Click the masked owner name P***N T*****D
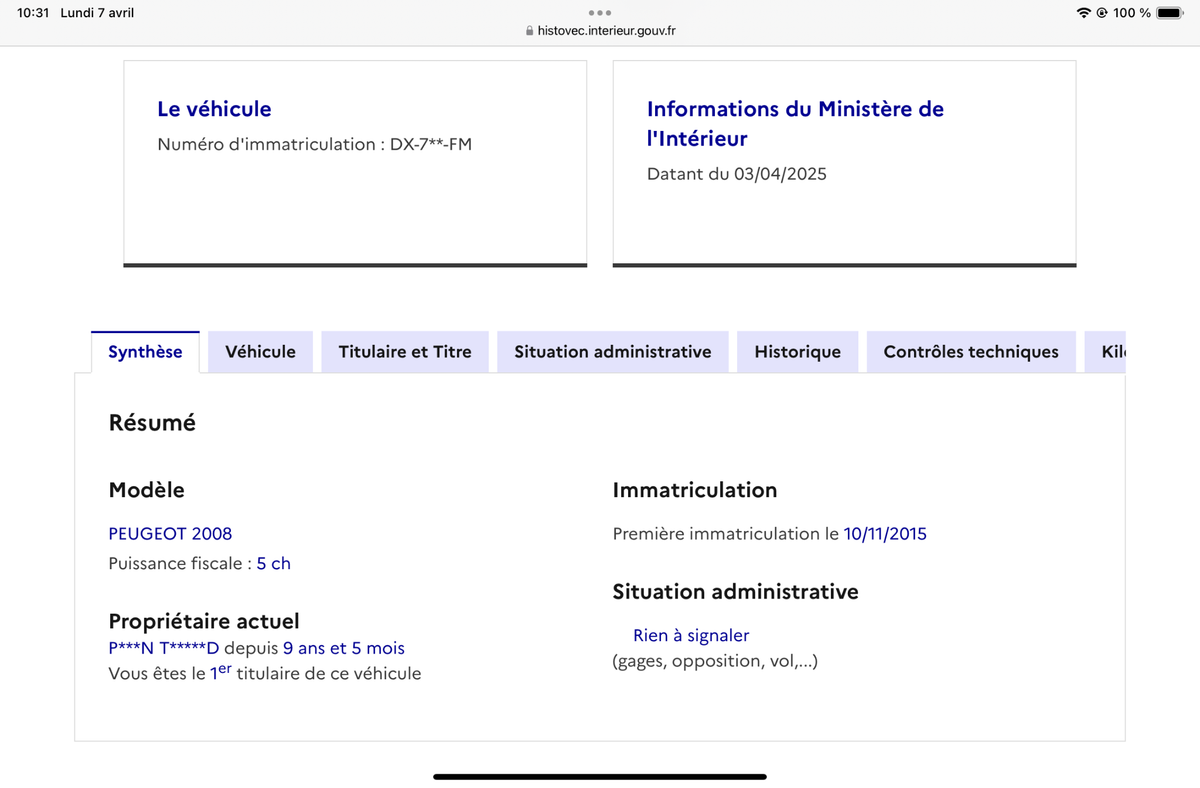Viewport: 1200px width, 788px height. point(163,649)
